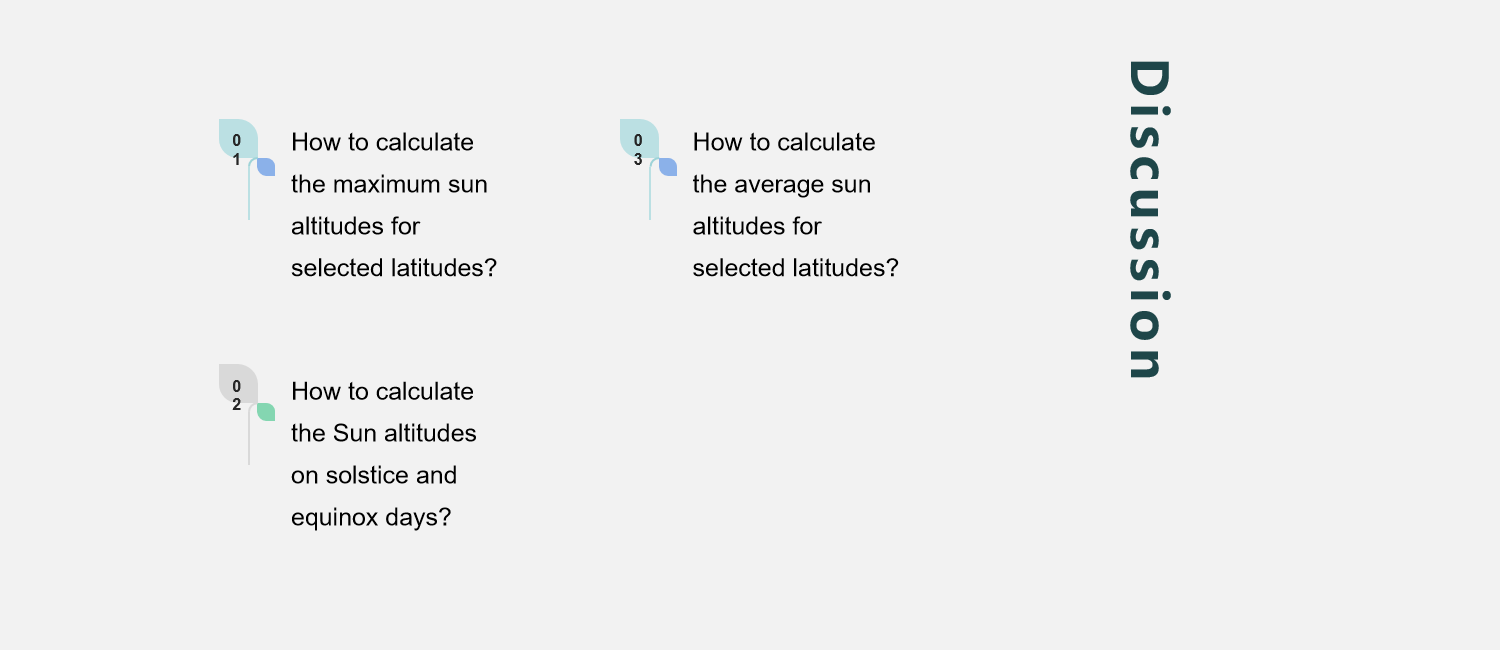1501x651 pixels.
Task: Click "How to calculate" beside leaf 03
Action: click(x=783, y=143)
